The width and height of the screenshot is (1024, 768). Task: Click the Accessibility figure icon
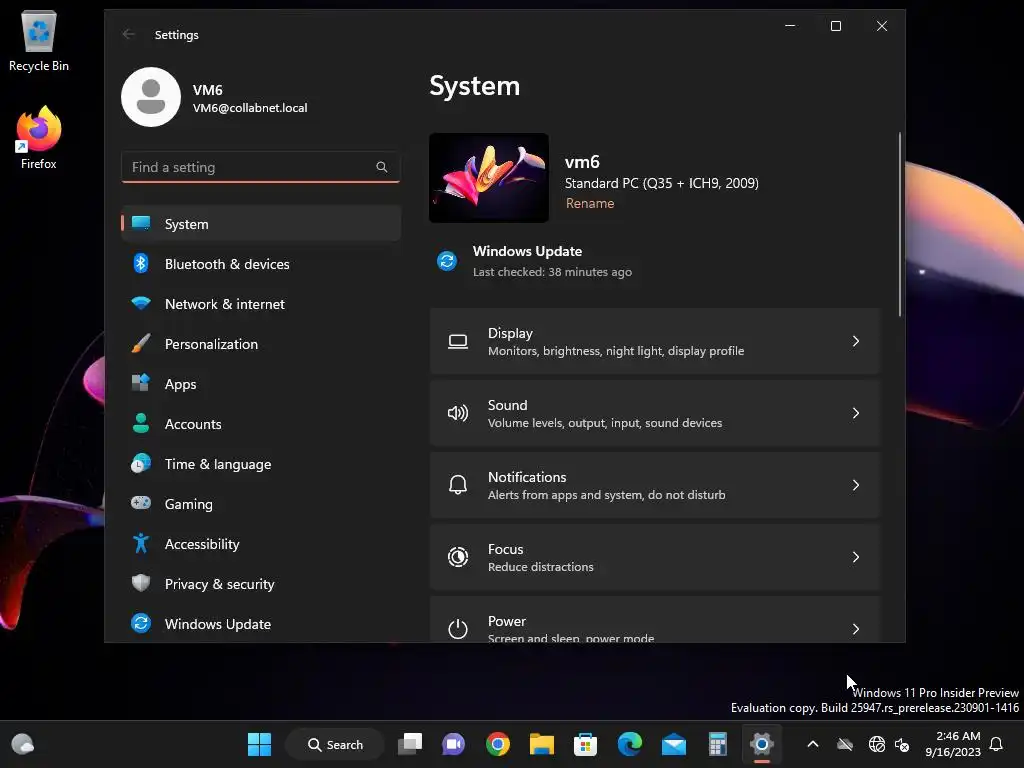click(x=141, y=543)
